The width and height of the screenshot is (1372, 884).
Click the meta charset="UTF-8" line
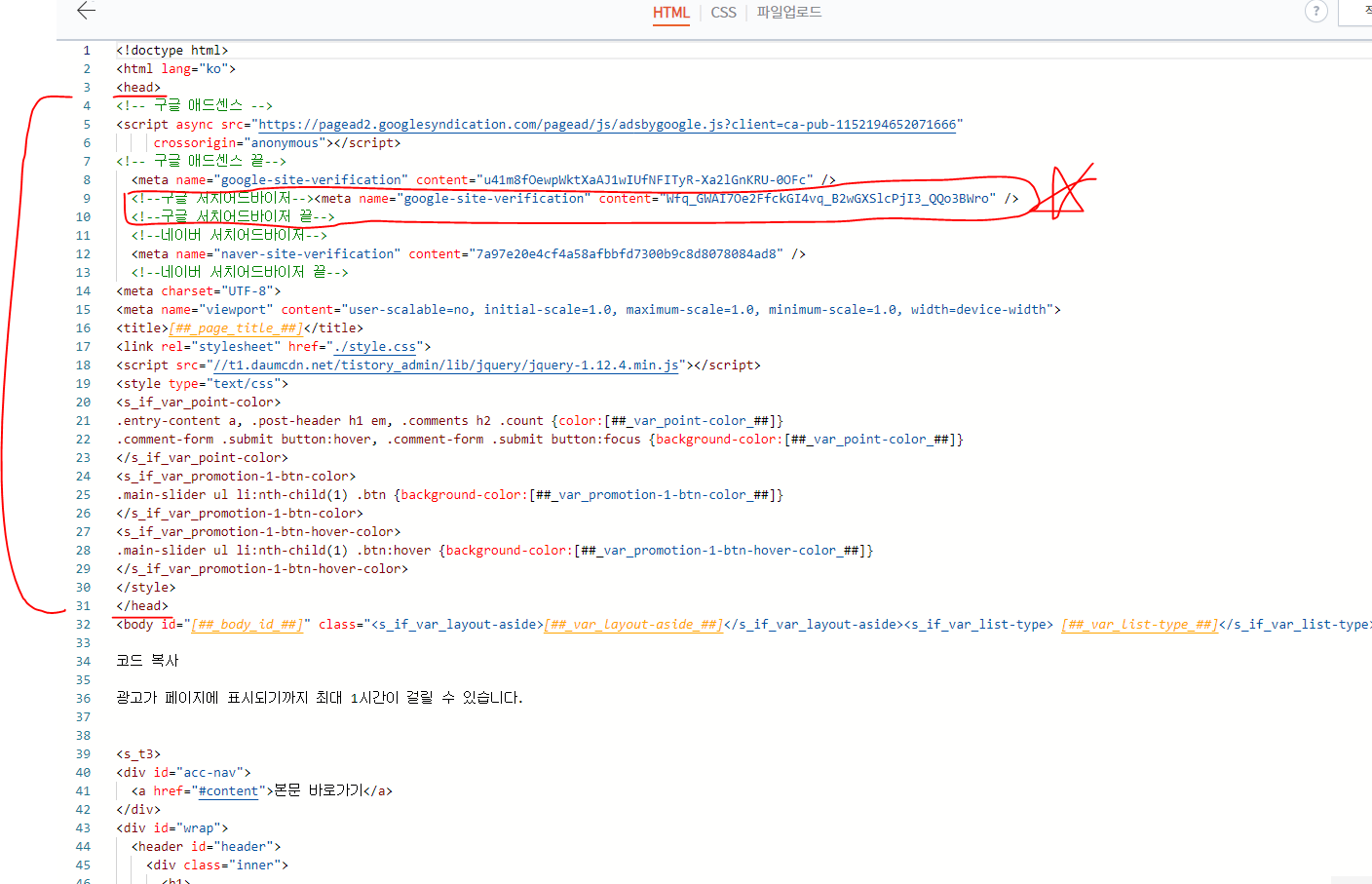(x=199, y=291)
